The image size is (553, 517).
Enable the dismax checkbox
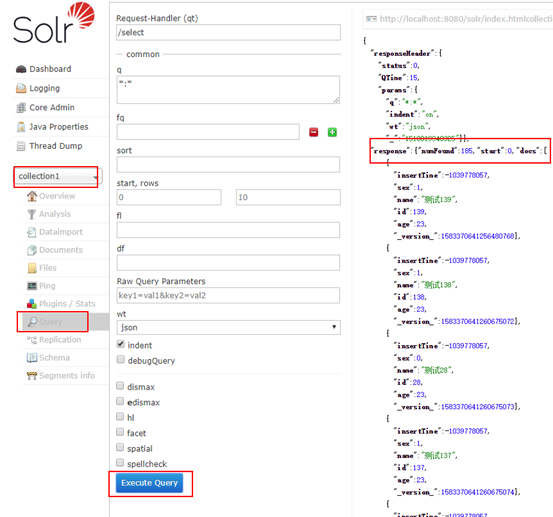pos(120,386)
